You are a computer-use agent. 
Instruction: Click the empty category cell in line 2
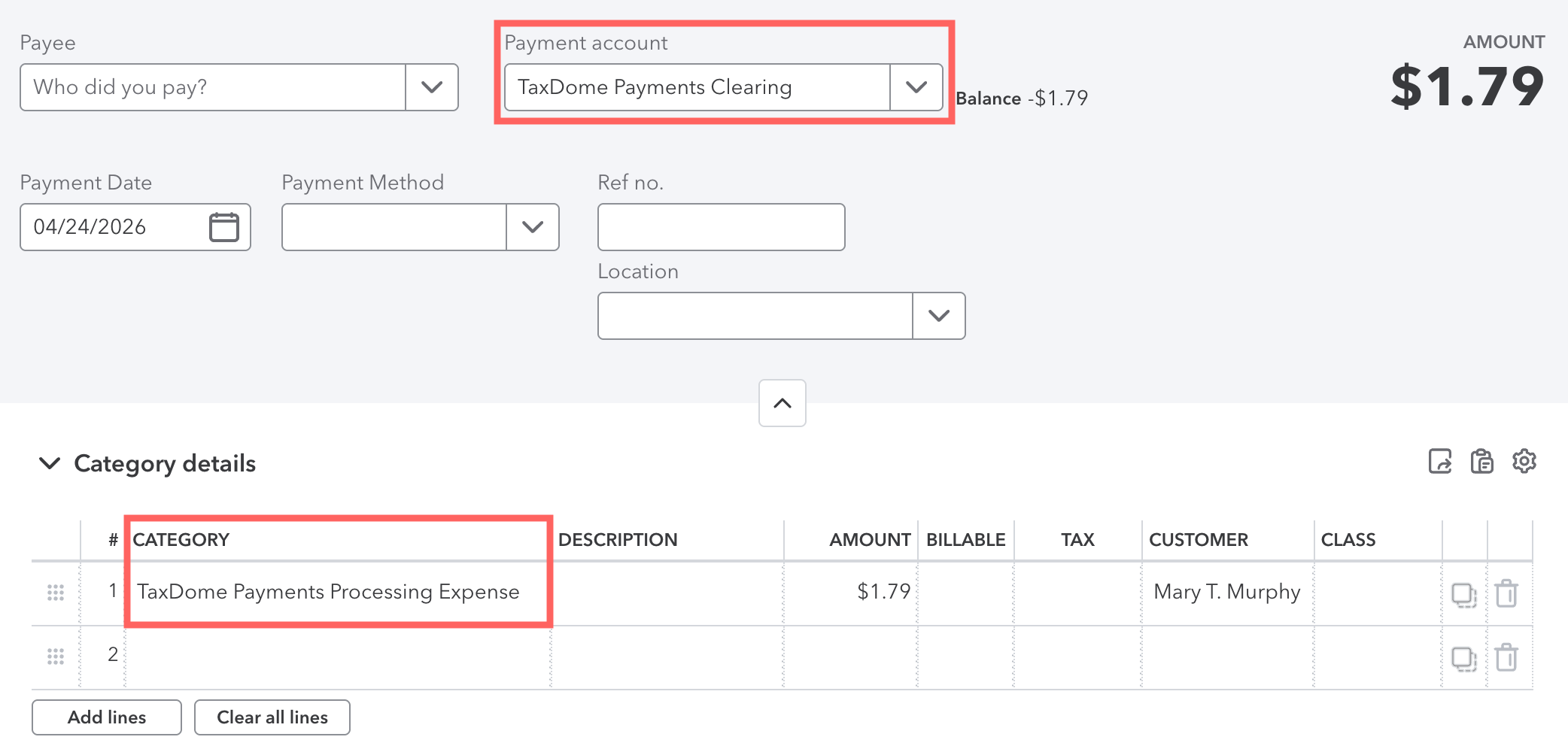coord(338,657)
